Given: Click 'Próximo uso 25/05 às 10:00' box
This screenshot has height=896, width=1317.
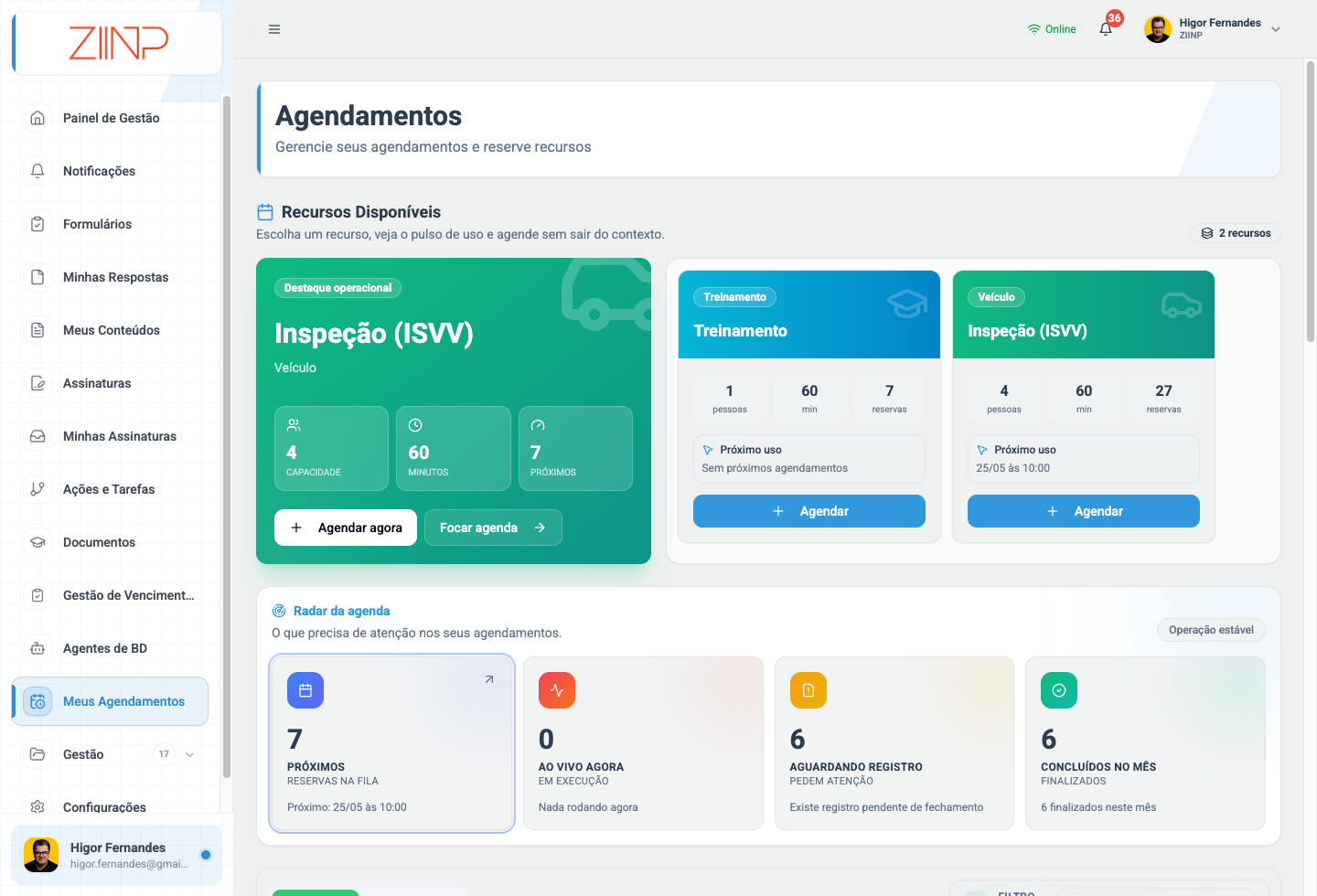Looking at the screenshot, I should [x=1084, y=459].
